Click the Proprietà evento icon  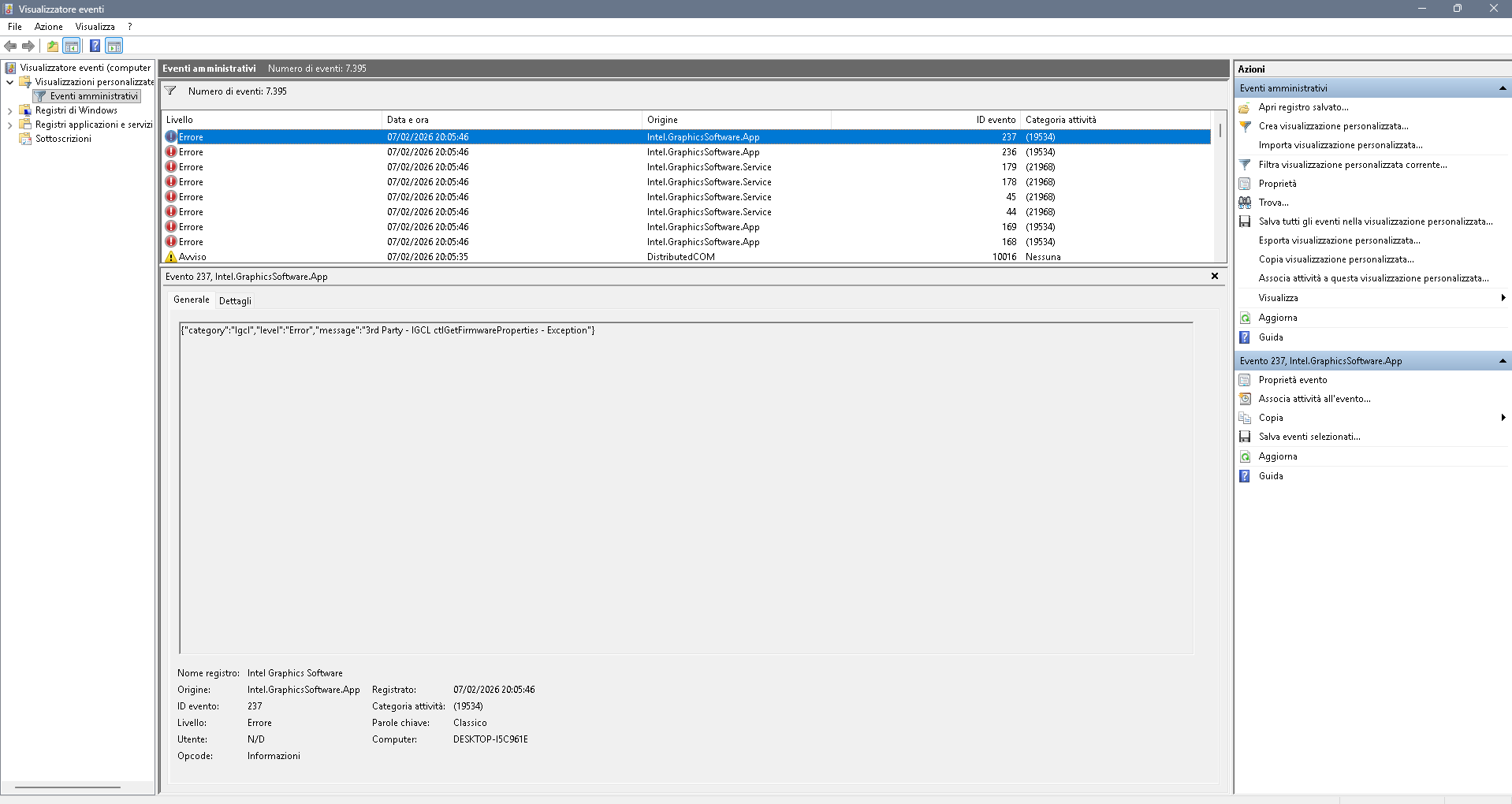[1245, 380]
